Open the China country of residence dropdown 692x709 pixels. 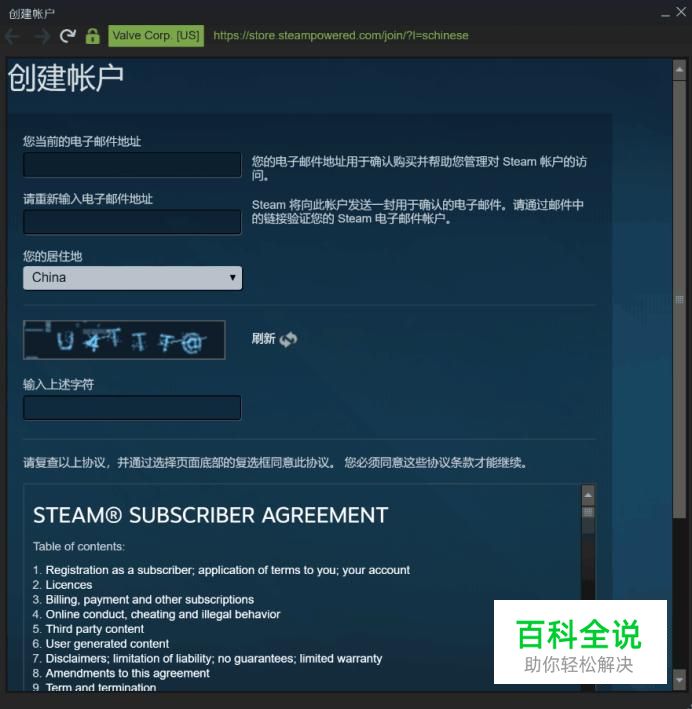(132, 278)
